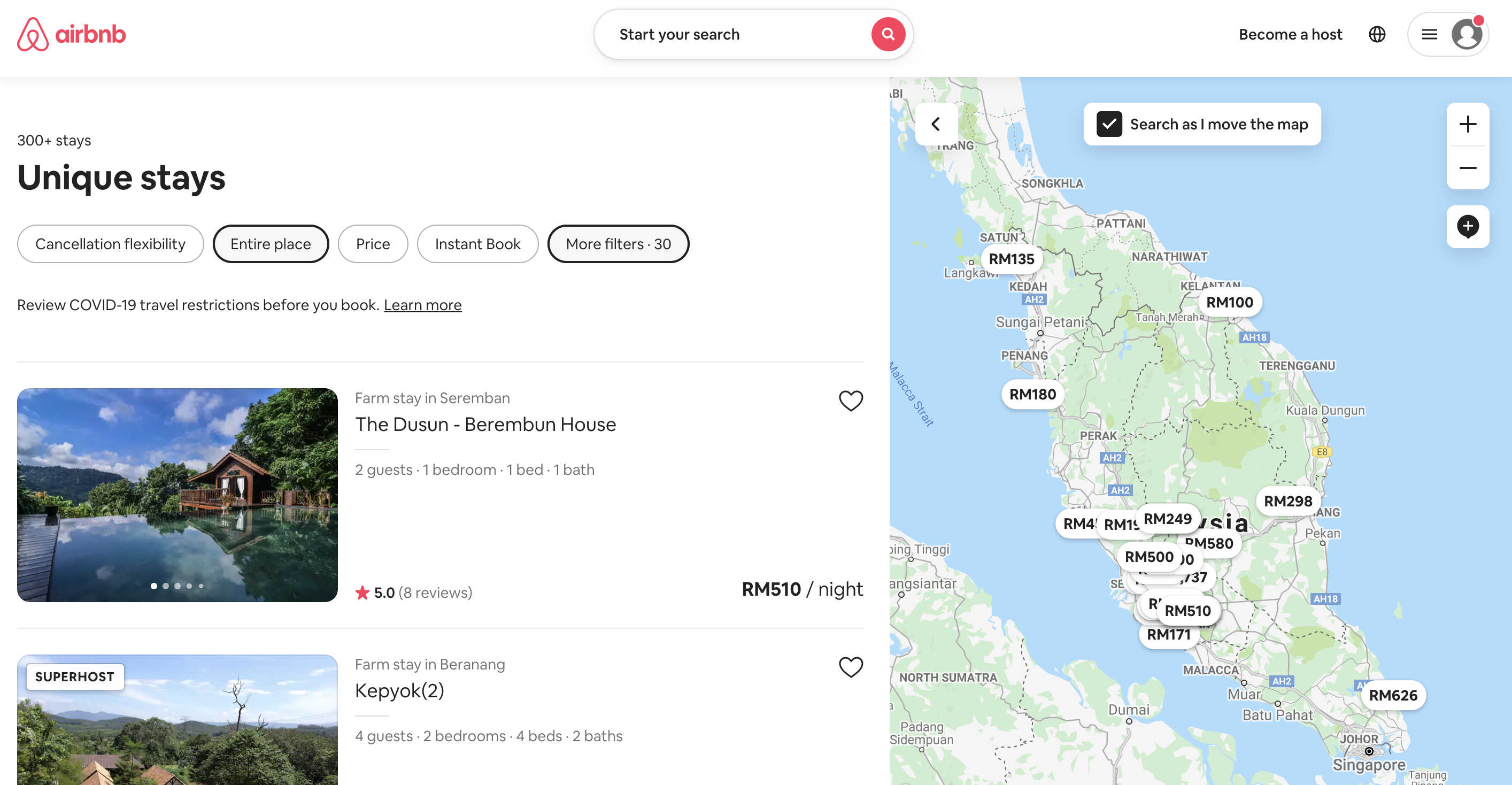Zoom out on the map
This screenshot has width=1512, height=785.
pyautogui.click(x=1467, y=168)
